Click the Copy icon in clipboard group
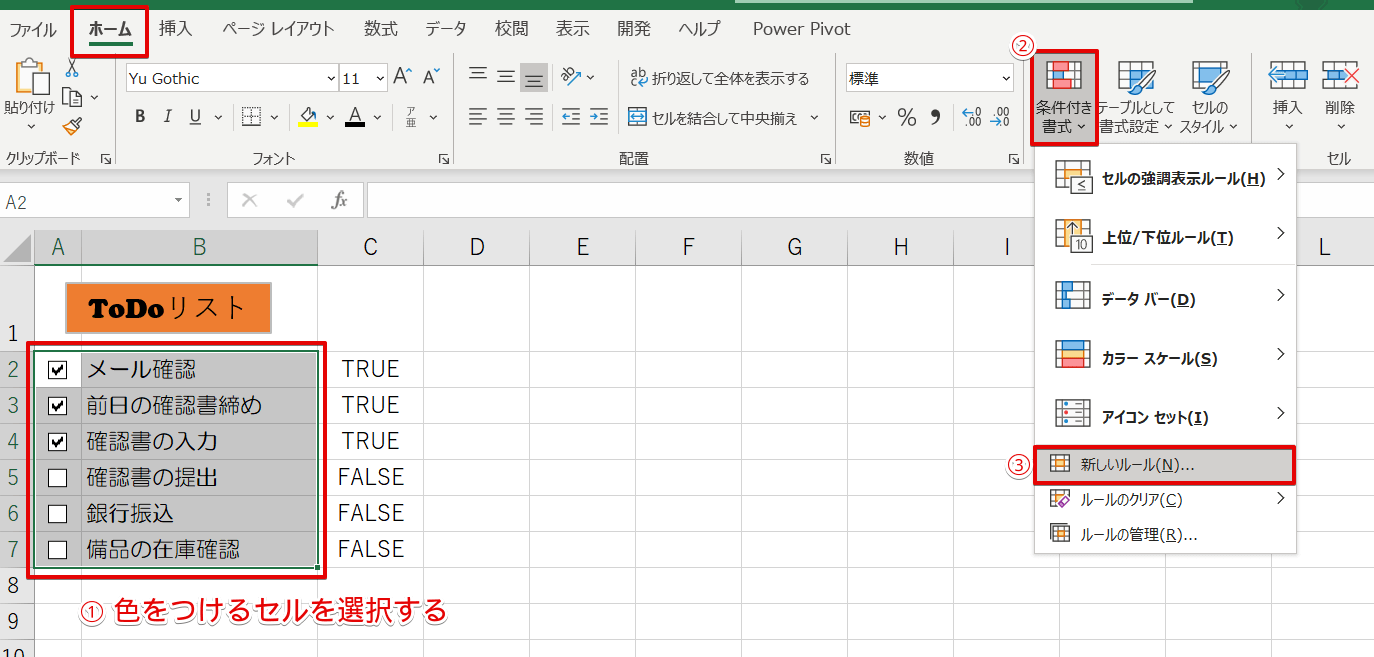 click(x=72, y=97)
